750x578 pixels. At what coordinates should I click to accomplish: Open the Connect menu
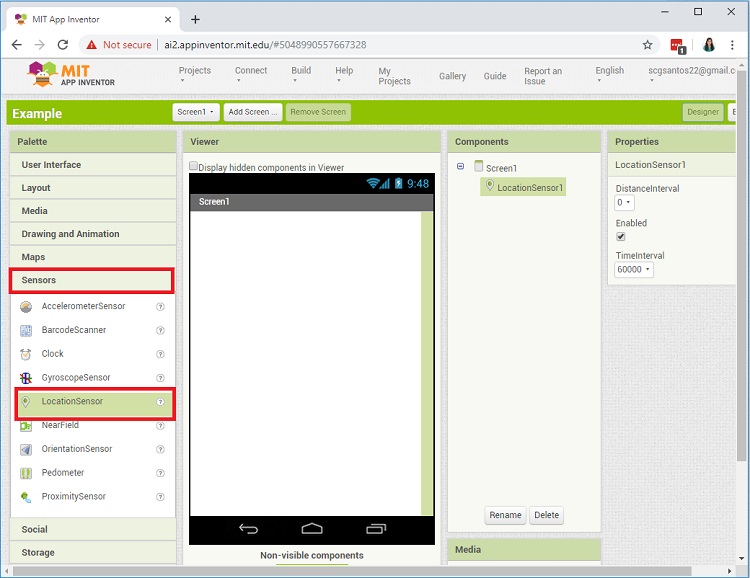click(x=251, y=74)
